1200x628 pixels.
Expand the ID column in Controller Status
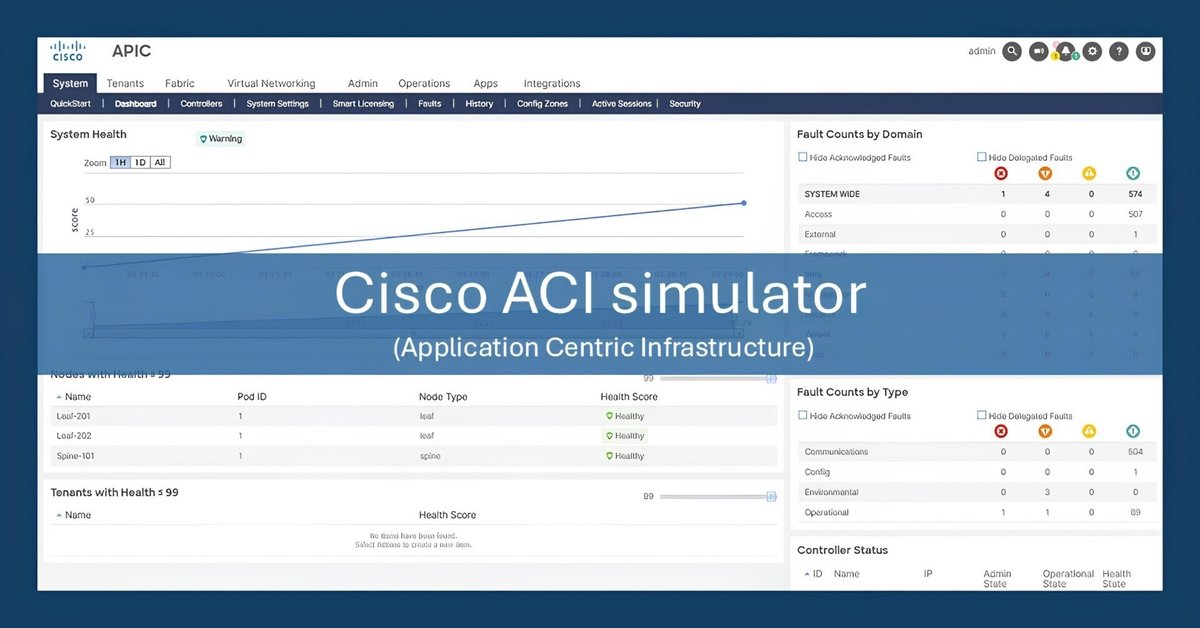click(x=817, y=573)
